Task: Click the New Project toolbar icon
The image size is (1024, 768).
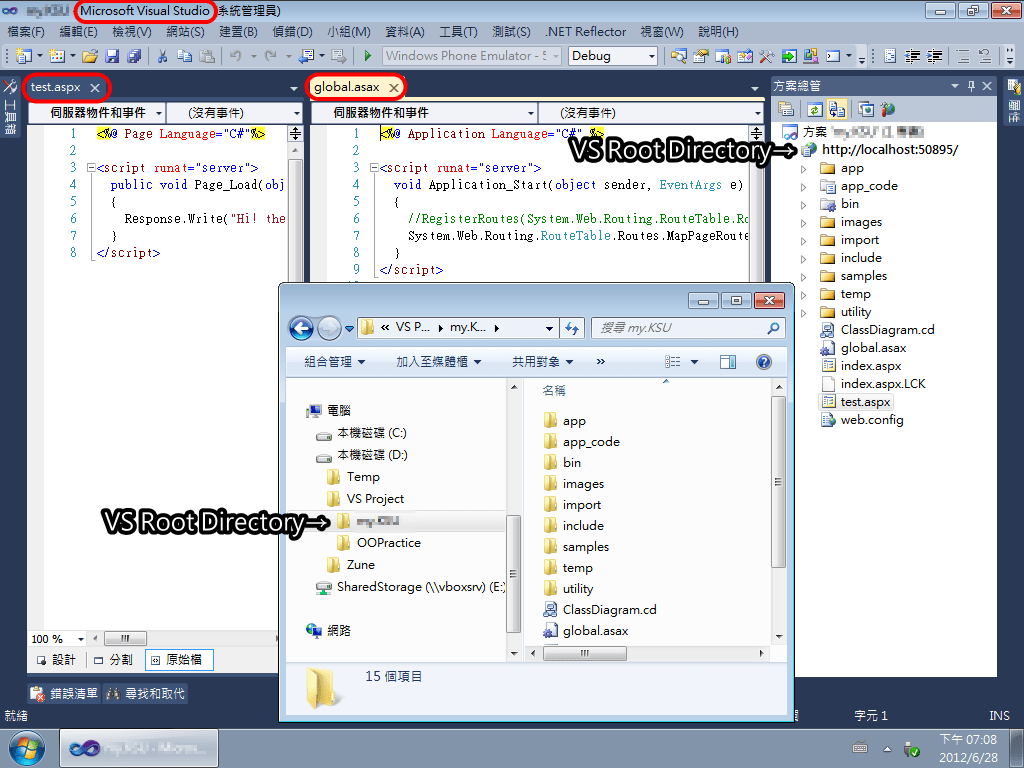Action: [24, 56]
